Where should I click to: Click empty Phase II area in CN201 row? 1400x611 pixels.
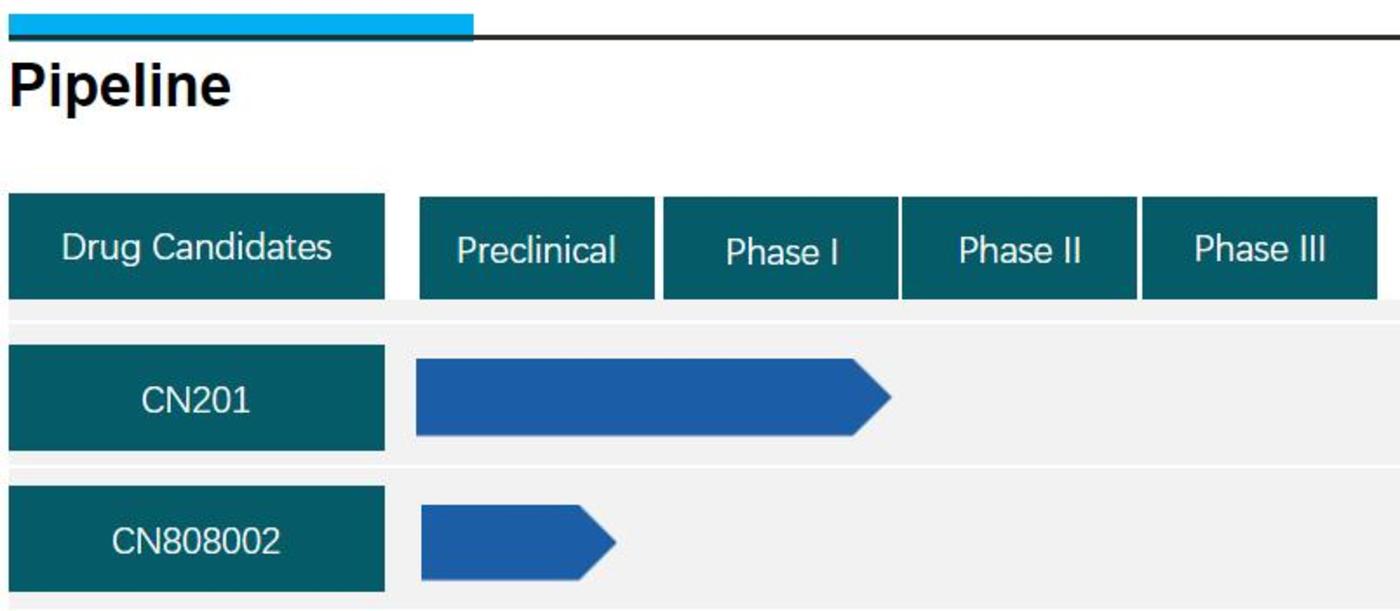tap(1019, 398)
